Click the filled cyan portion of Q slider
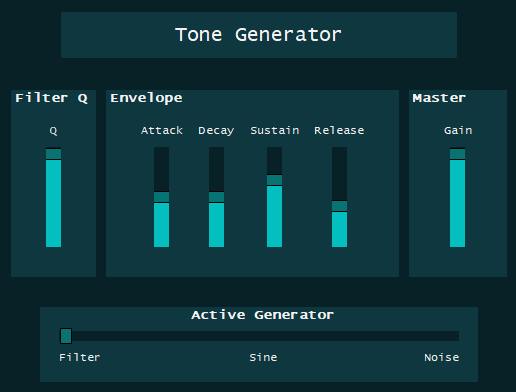 tap(53, 204)
